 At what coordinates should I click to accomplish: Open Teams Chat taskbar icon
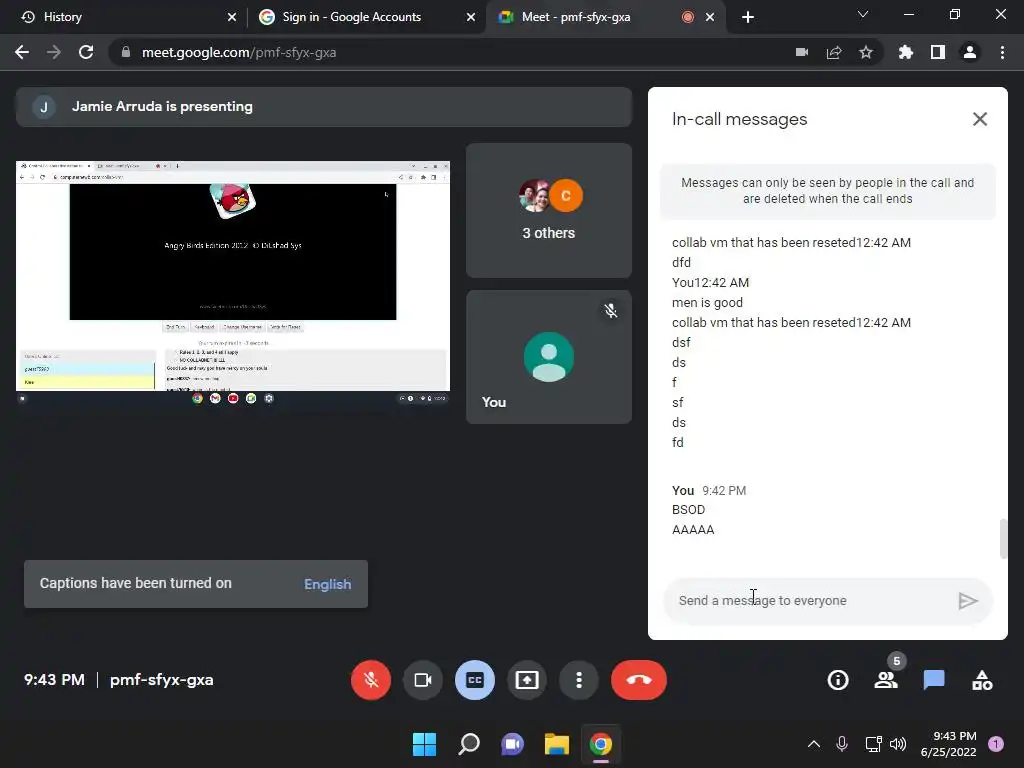tap(513, 744)
